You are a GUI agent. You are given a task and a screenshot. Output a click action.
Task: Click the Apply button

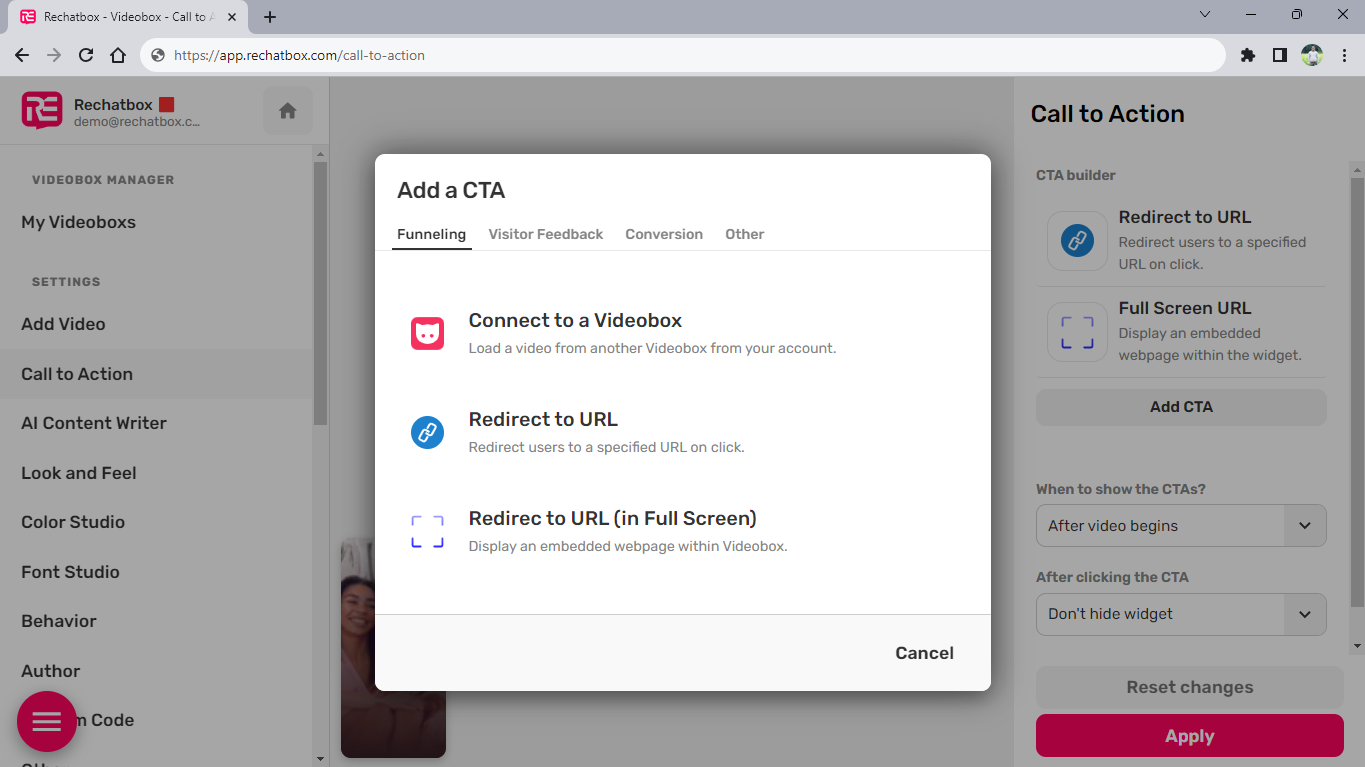click(1189, 736)
